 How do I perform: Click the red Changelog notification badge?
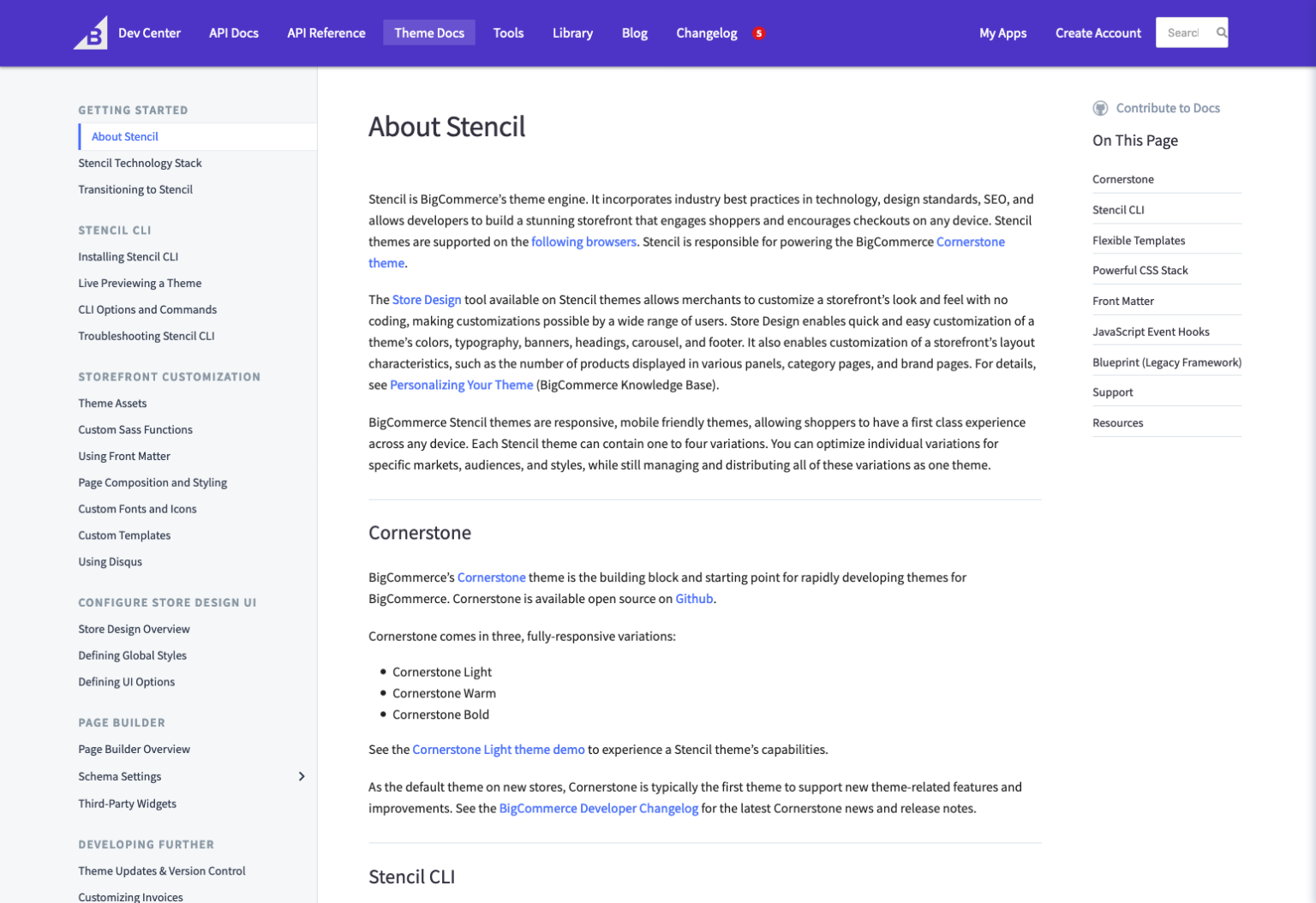pyautogui.click(x=758, y=33)
